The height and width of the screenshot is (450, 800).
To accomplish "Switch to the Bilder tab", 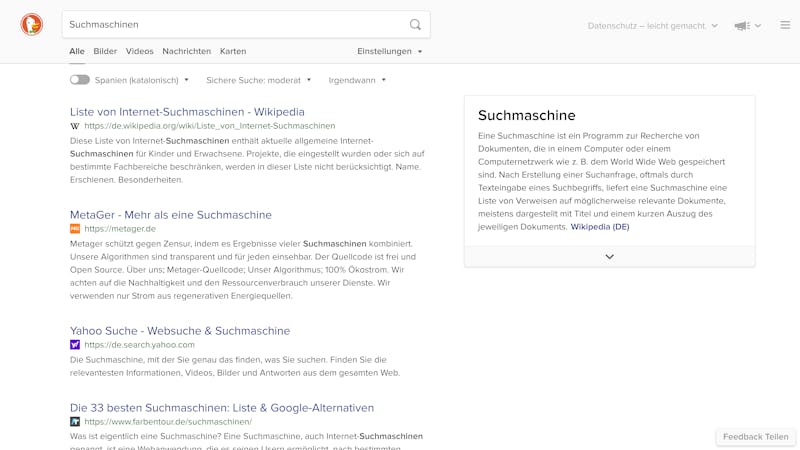I will click(x=105, y=52).
